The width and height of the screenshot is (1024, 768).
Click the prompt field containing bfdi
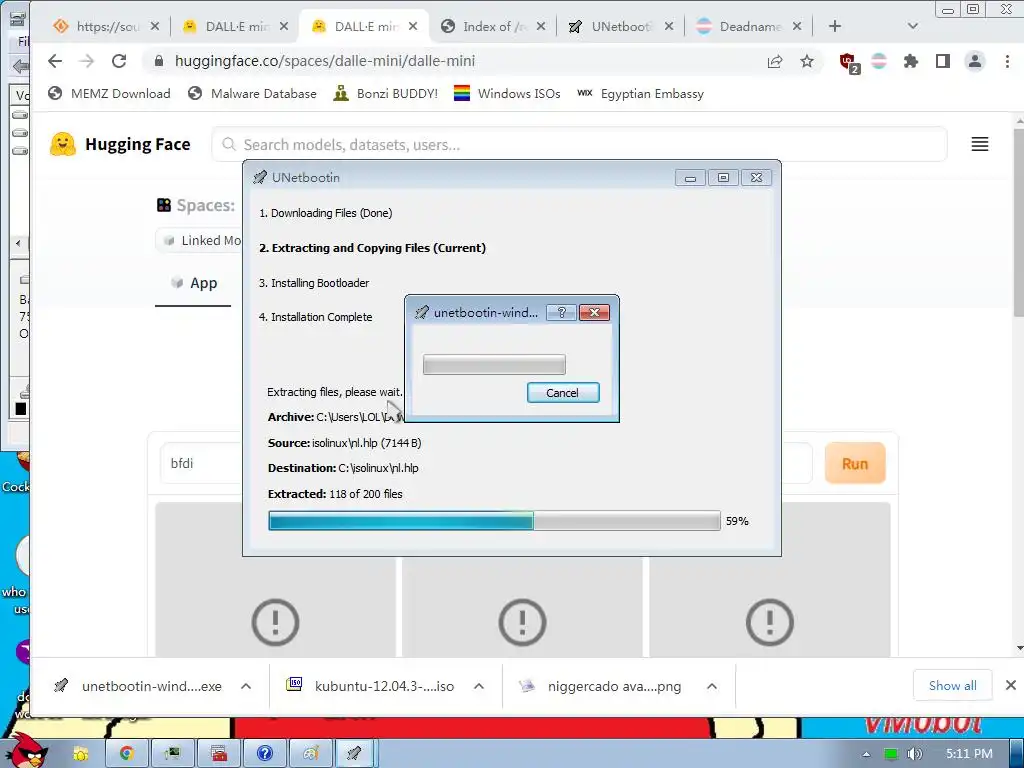pyautogui.click(x=201, y=464)
